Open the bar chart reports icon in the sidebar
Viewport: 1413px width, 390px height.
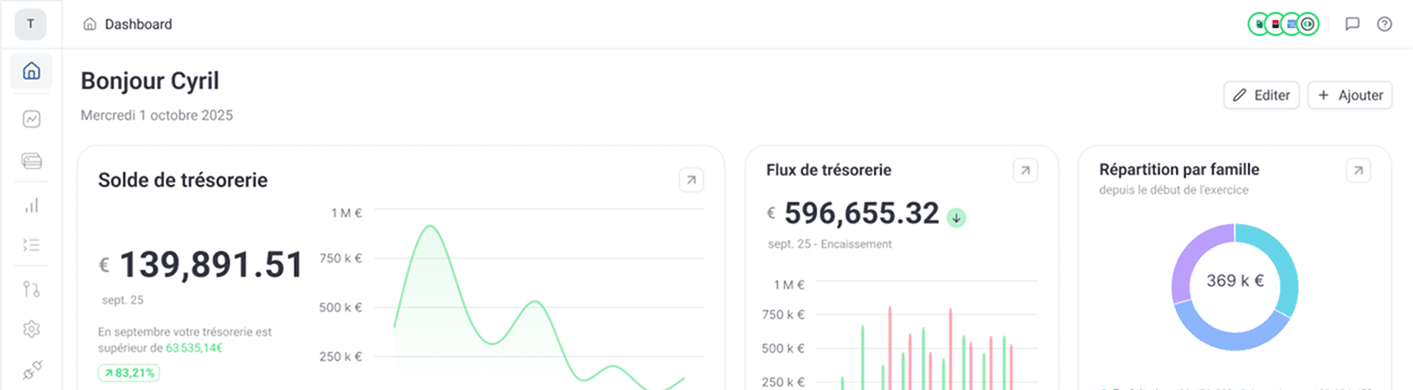[x=31, y=205]
